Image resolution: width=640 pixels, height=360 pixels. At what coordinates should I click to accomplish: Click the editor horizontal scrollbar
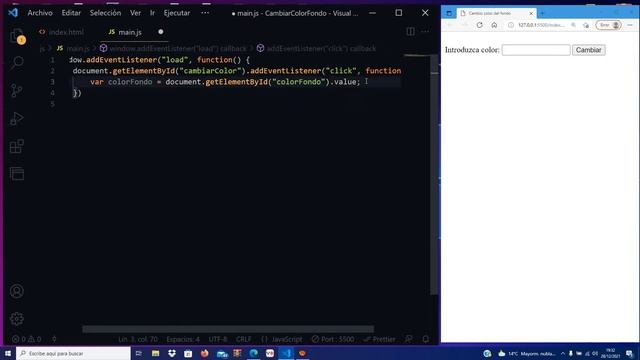click(x=228, y=329)
